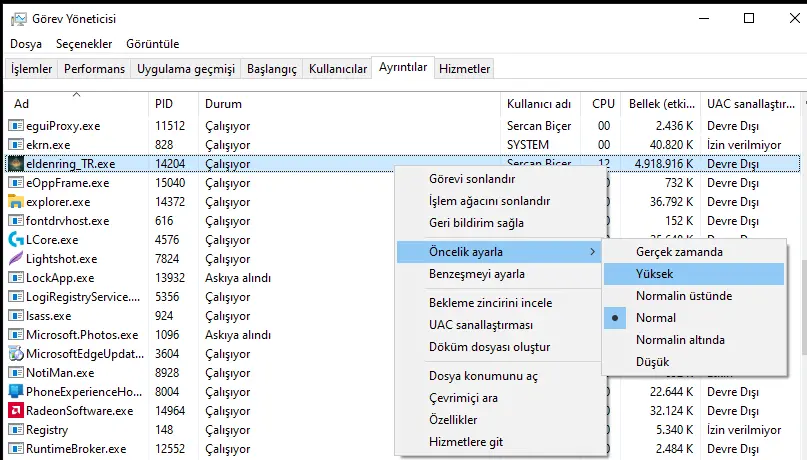Click the MicrosoftEdgeUpdate process icon
The width and height of the screenshot is (807, 460).
coord(16,353)
